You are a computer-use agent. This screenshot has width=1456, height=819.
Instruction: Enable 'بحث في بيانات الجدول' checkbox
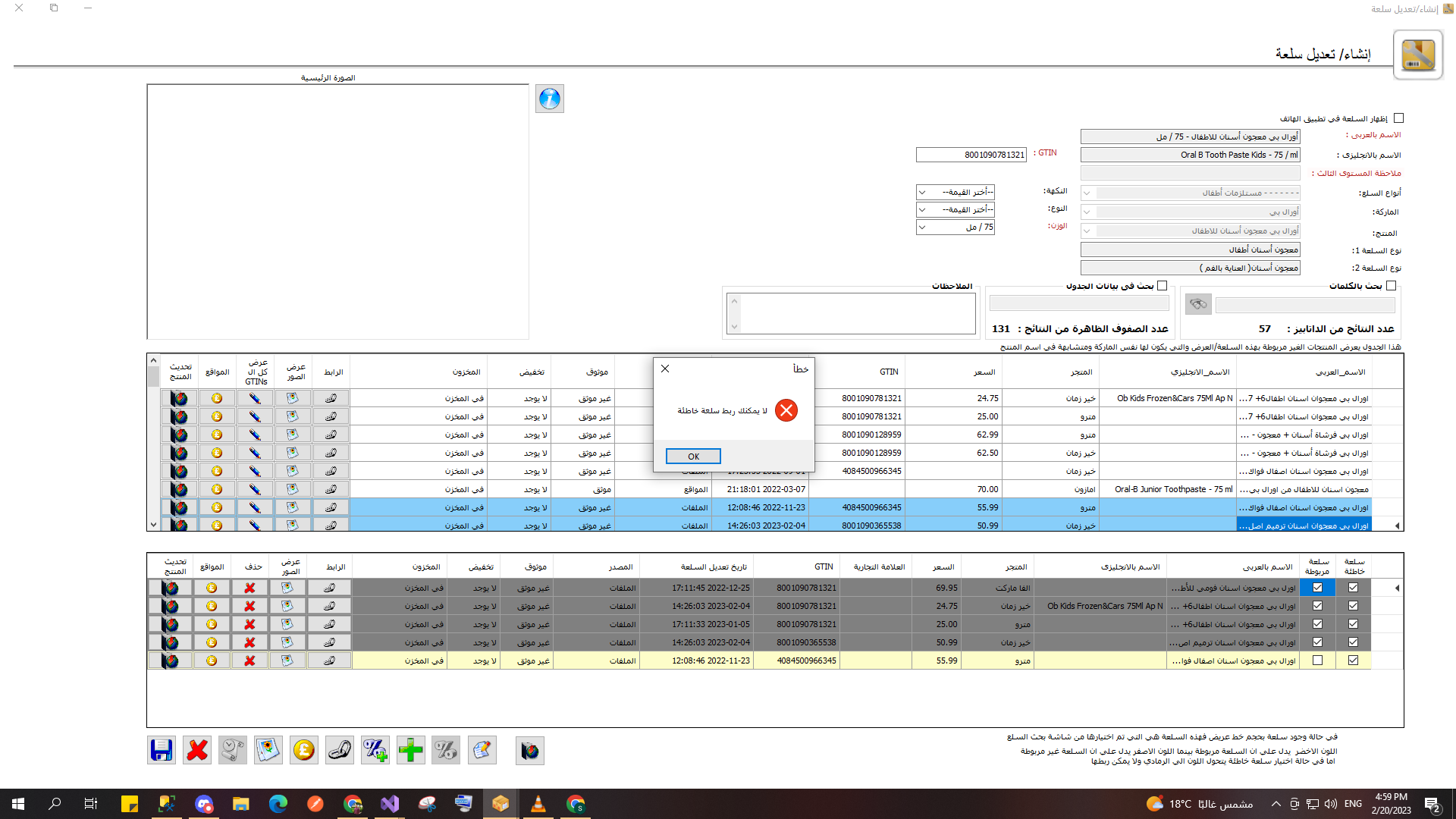(x=1162, y=286)
